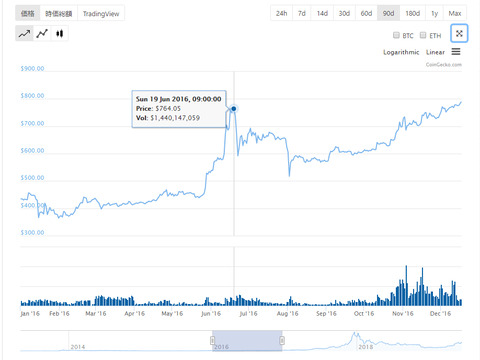Click the 2014 label in the navigator
The width and height of the screenshot is (480, 360).
pyautogui.click(x=78, y=347)
